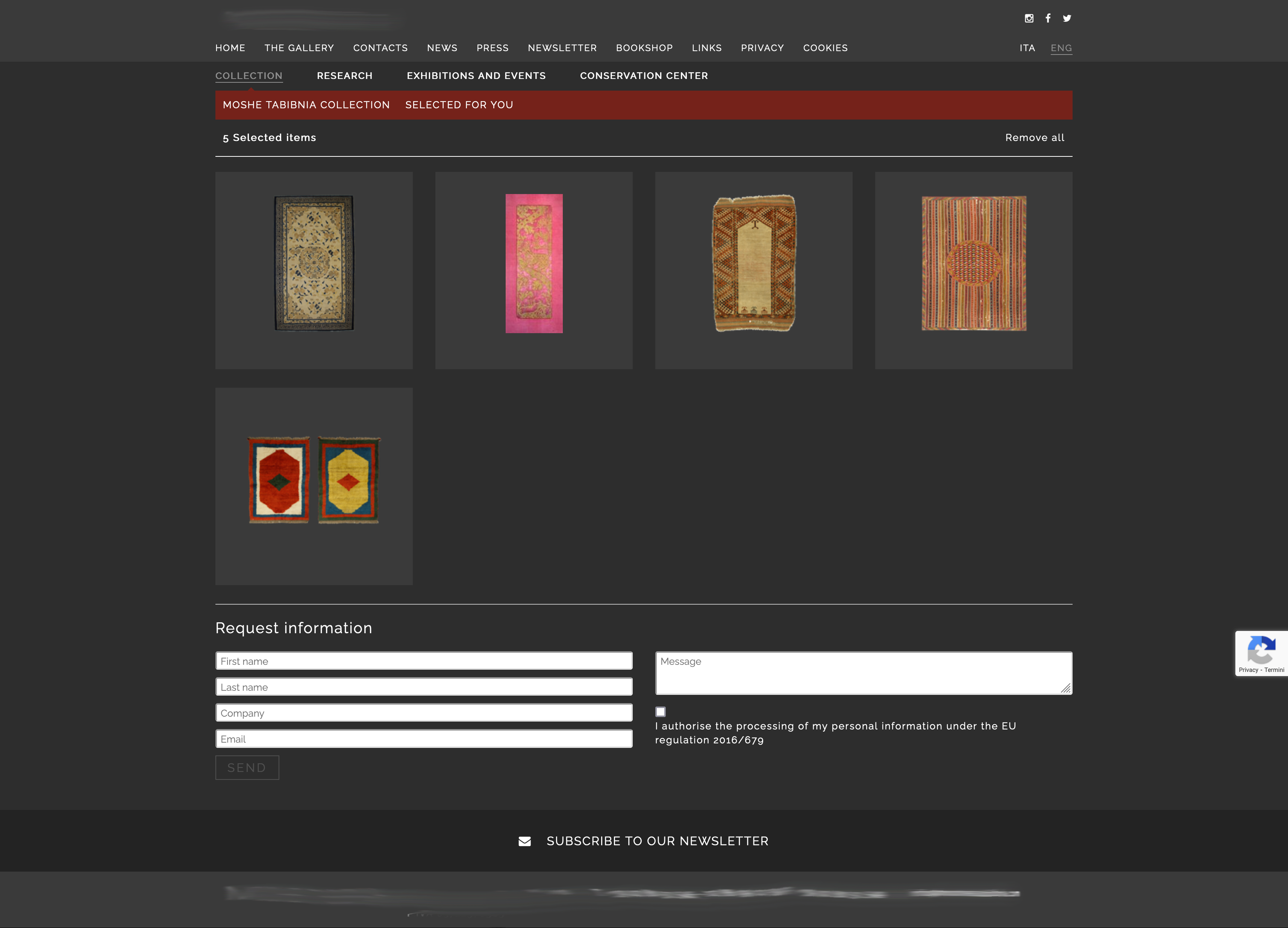Open the Research section tab
This screenshot has width=1288, height=928.
(x=344, y=76)
